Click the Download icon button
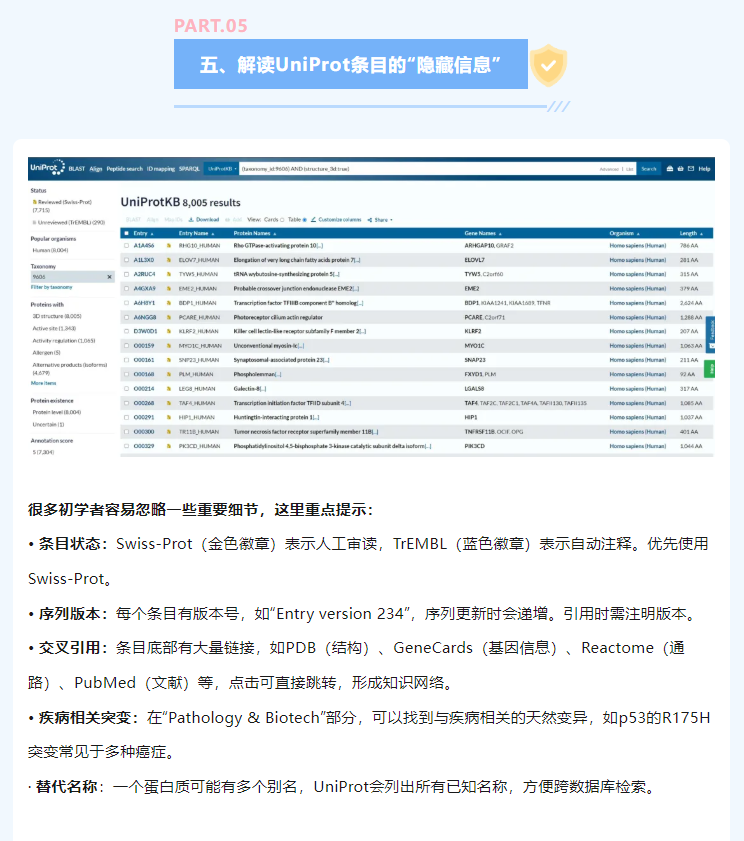The image size is (744, 841). (x=191, y=219)
